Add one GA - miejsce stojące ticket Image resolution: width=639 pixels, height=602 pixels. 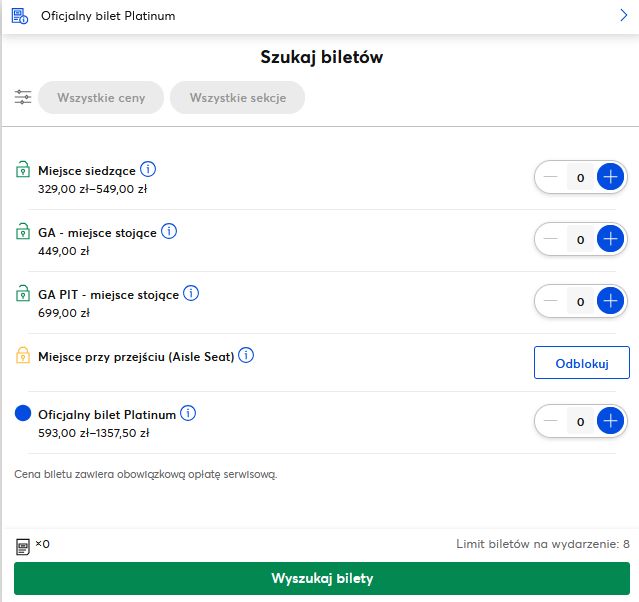(x=610, y=240)
